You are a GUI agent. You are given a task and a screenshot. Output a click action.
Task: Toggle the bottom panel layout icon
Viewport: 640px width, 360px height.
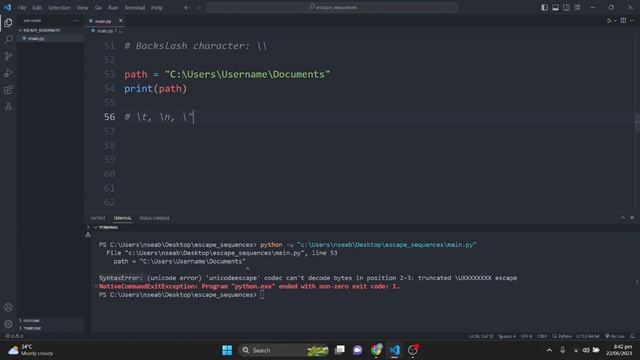coord(556,7)
